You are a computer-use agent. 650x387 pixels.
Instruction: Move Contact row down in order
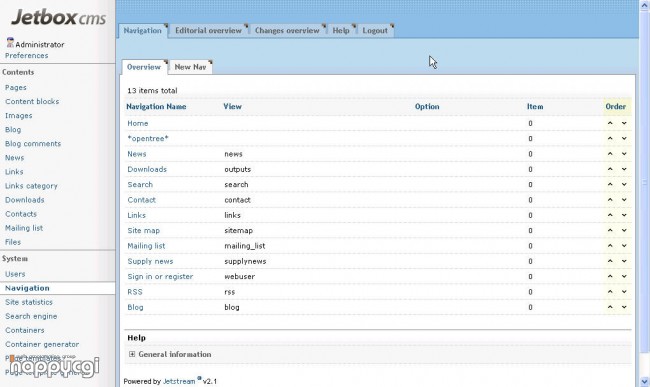[624, 200]
